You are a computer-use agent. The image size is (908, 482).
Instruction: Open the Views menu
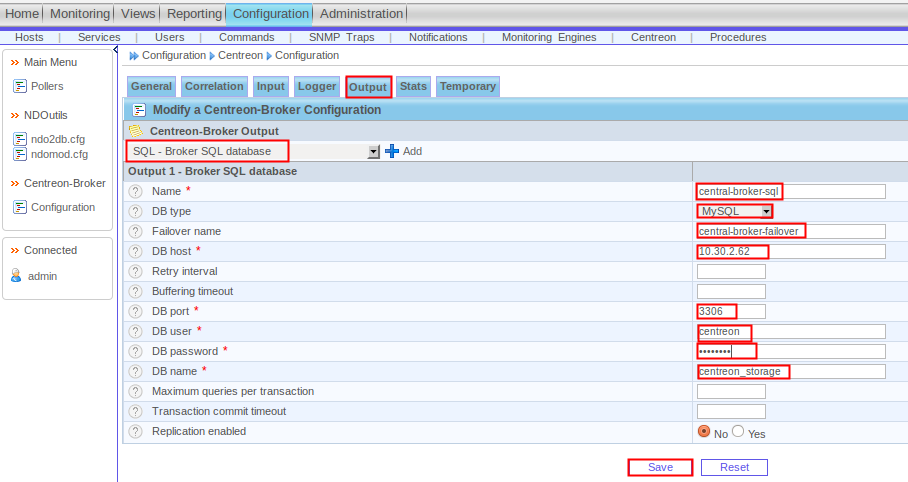[138, 14]
